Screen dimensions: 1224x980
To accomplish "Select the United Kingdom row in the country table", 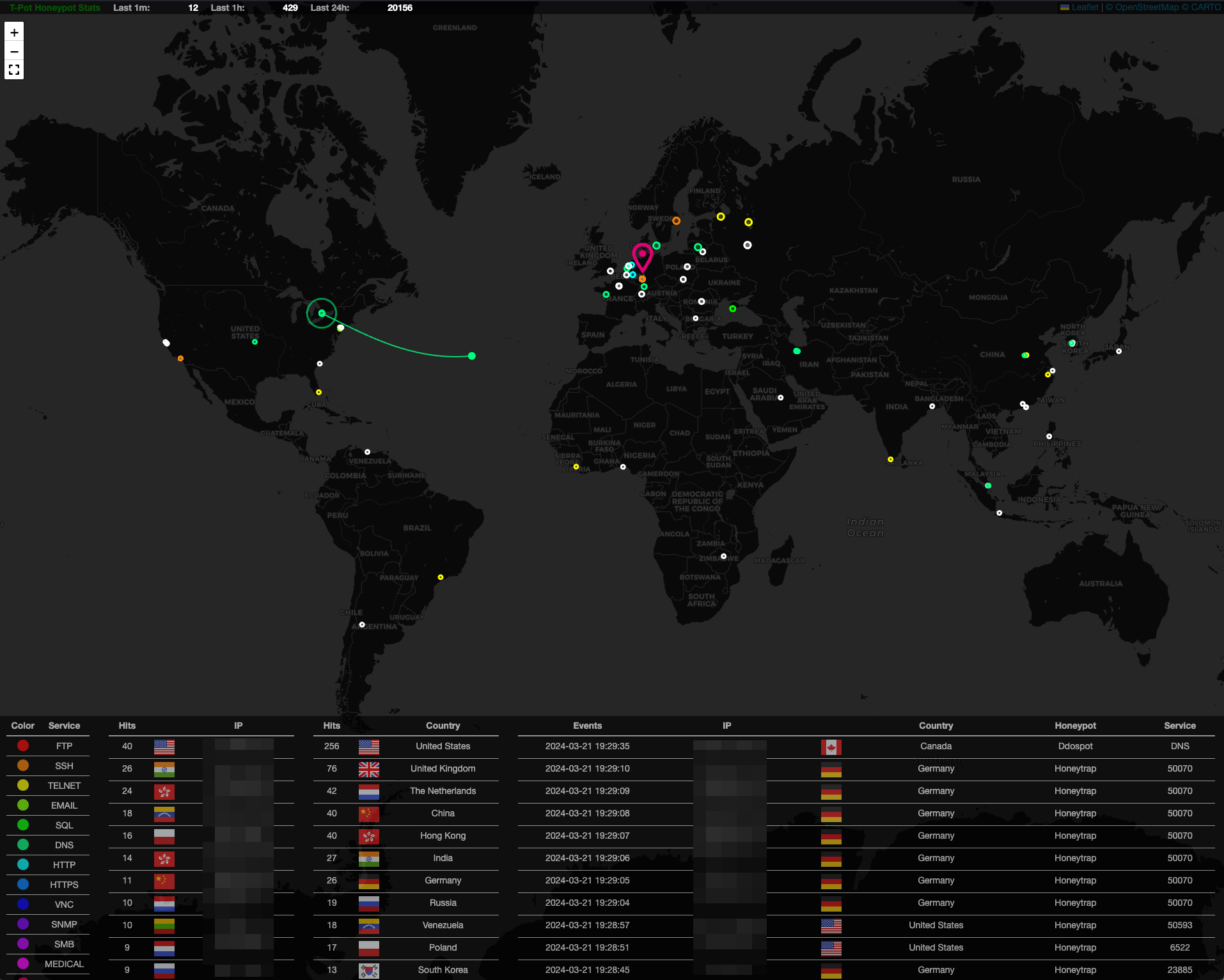I will pyautogui.click(x=443, y=768).
